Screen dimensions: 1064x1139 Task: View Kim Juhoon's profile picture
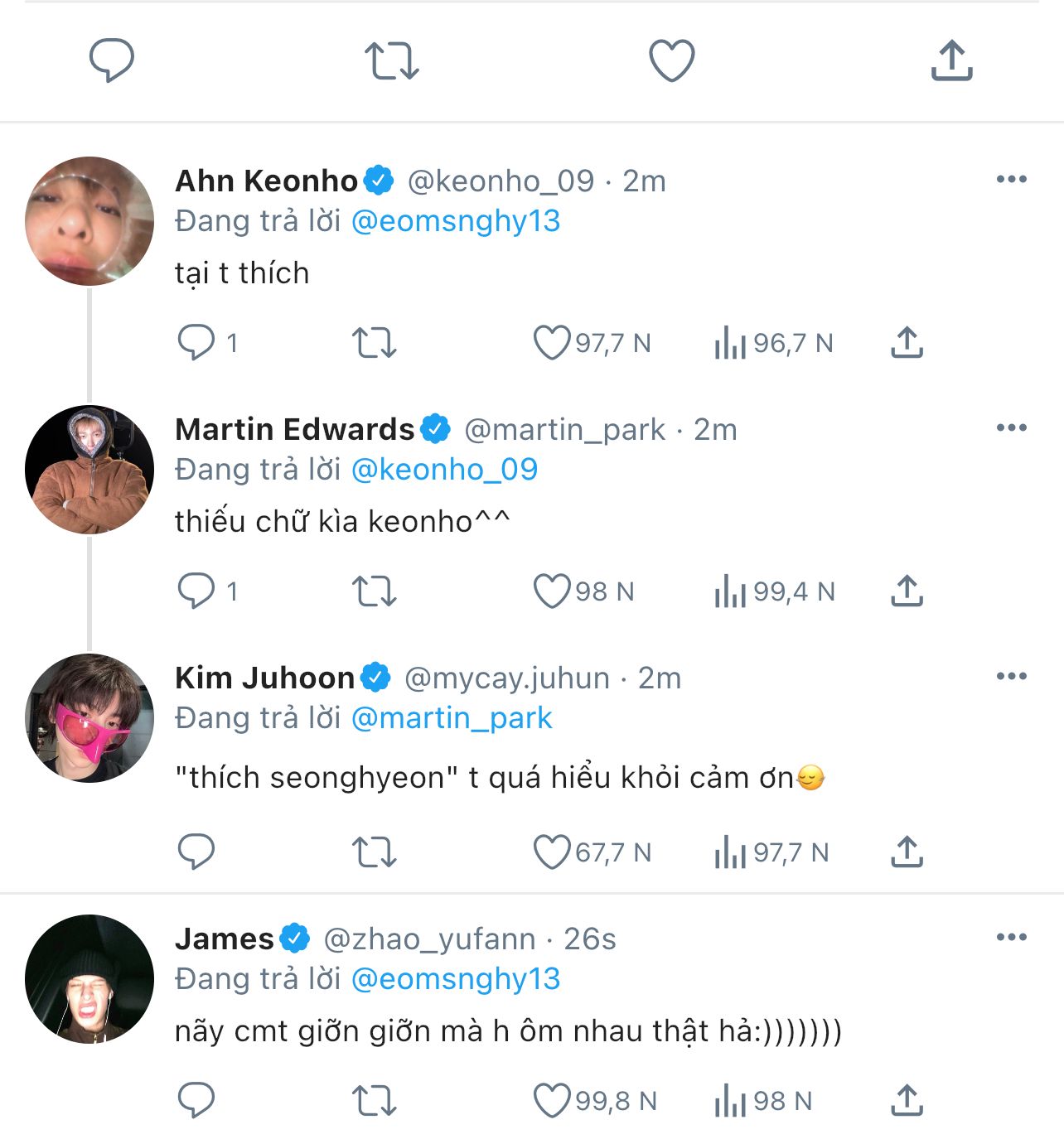89,718
